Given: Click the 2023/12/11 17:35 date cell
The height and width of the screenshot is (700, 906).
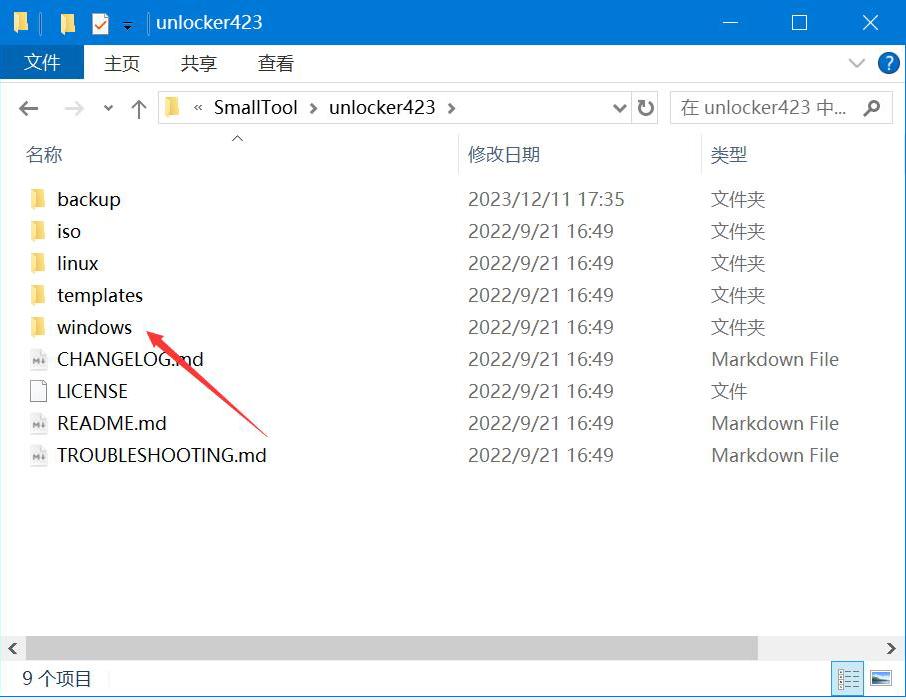Looking at the screenshot, I should (546, 199).
